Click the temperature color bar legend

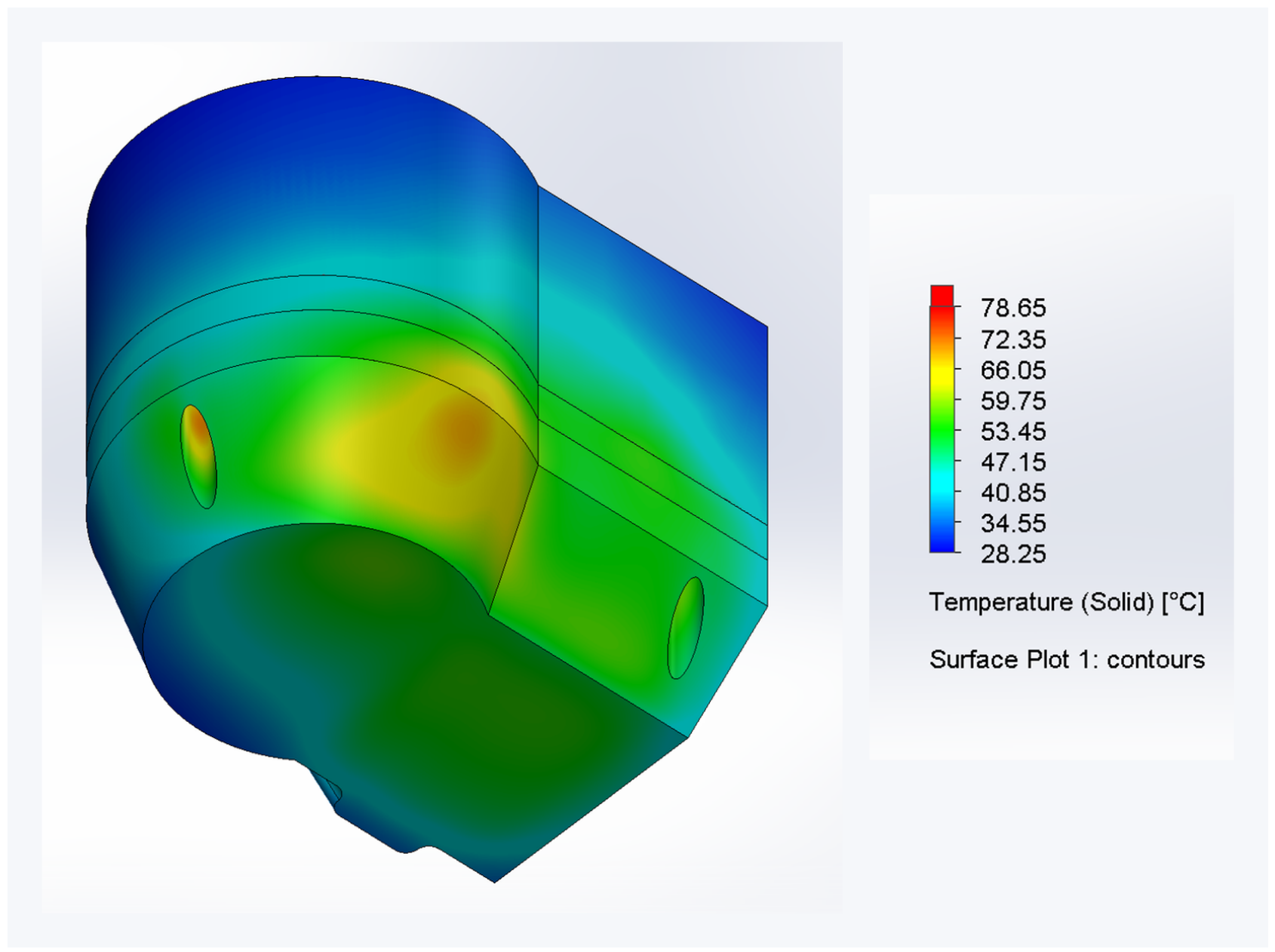[x=942, y=419]
